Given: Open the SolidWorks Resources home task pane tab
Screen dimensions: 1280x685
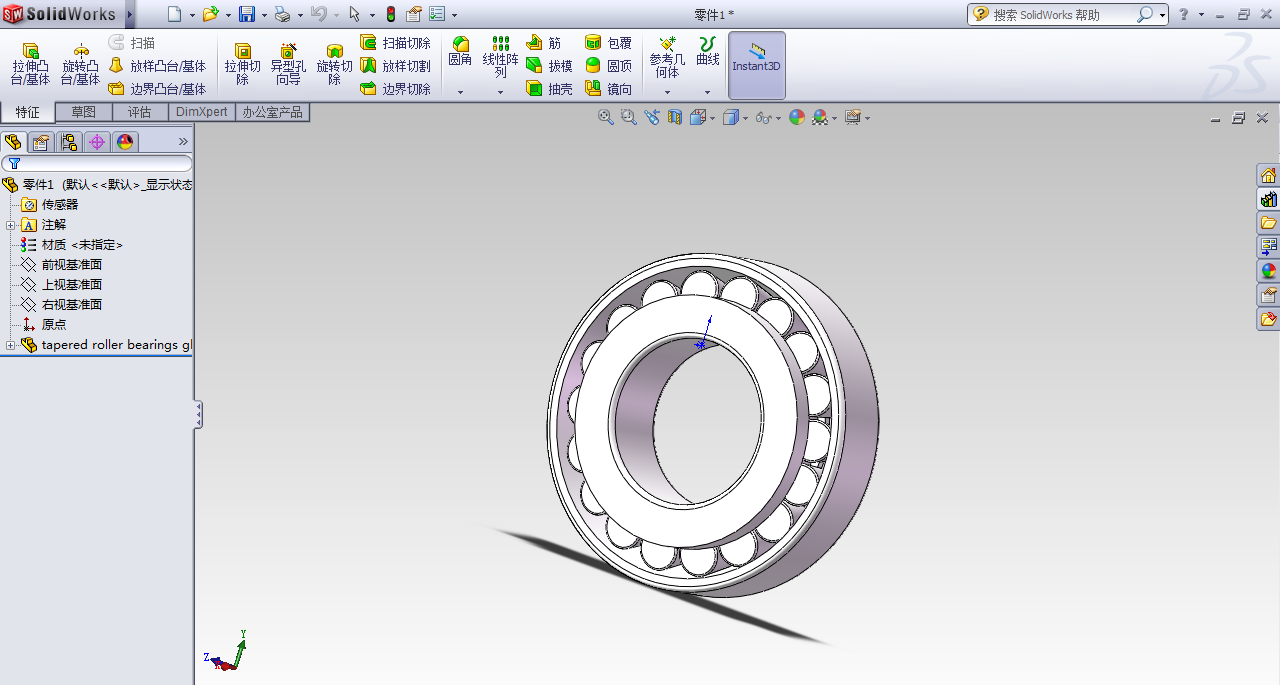Looking at the screenshot, I should tap(1268, 176).
